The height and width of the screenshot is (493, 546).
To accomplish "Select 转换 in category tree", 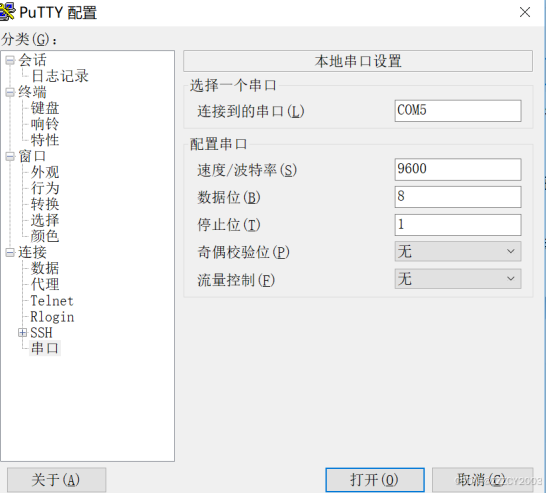I will [45, 204].
